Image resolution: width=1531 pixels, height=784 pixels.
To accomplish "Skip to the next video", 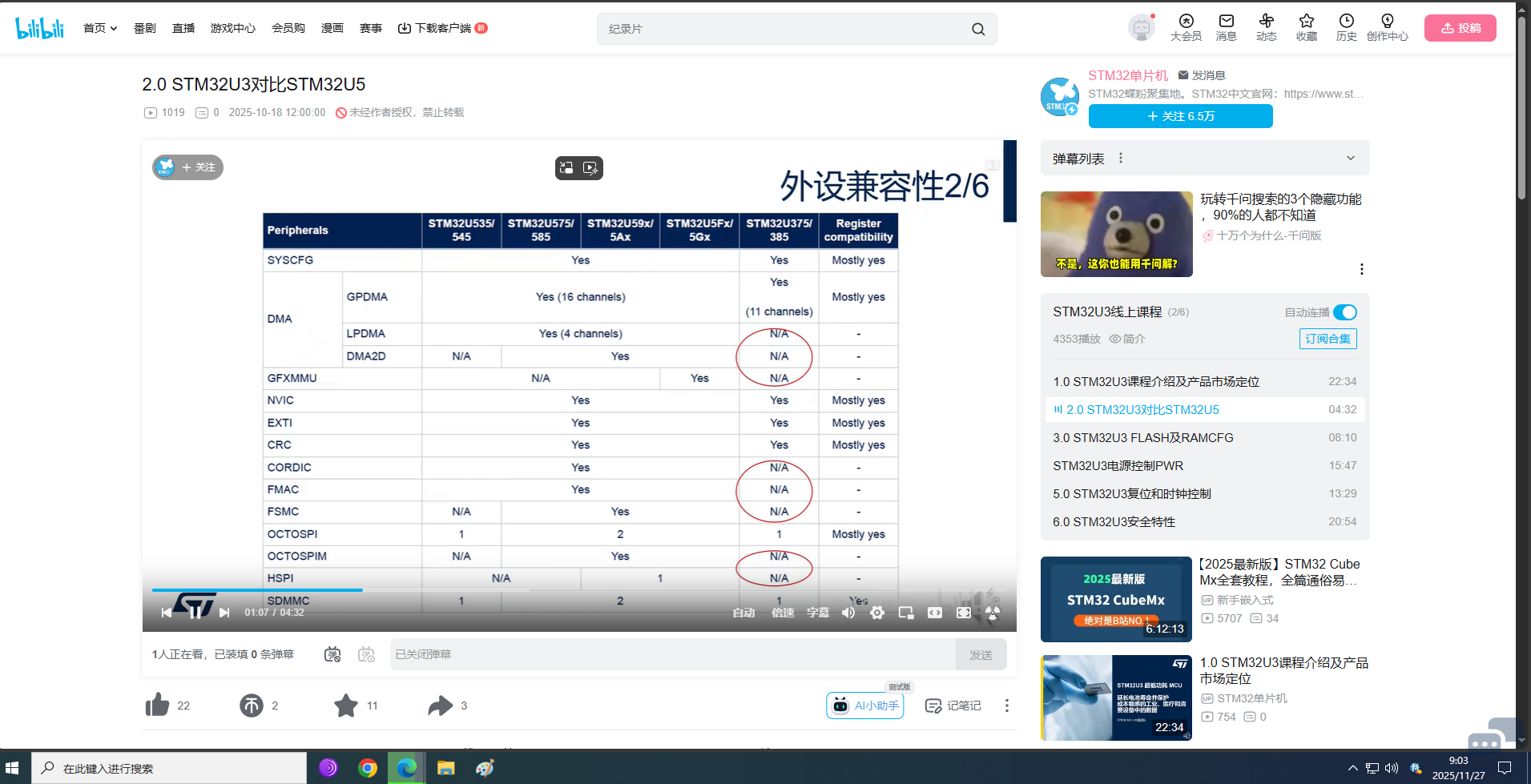I will coord(224,613).
